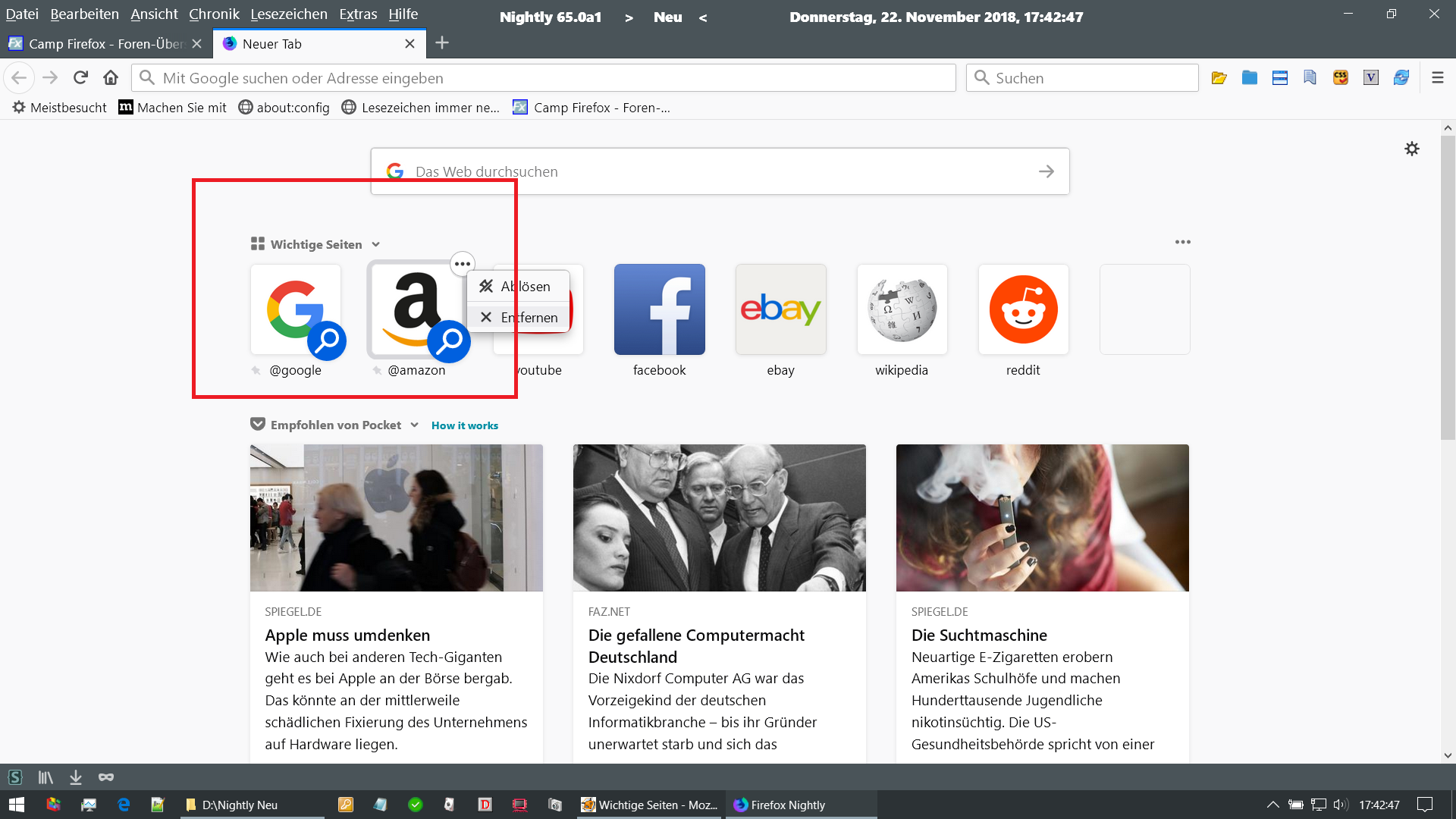Open the Lesezeichen menu

tap(289, 14)
